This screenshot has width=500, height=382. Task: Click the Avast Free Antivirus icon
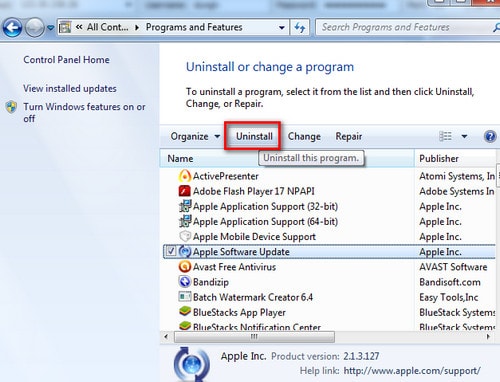(x=185, y=266)
